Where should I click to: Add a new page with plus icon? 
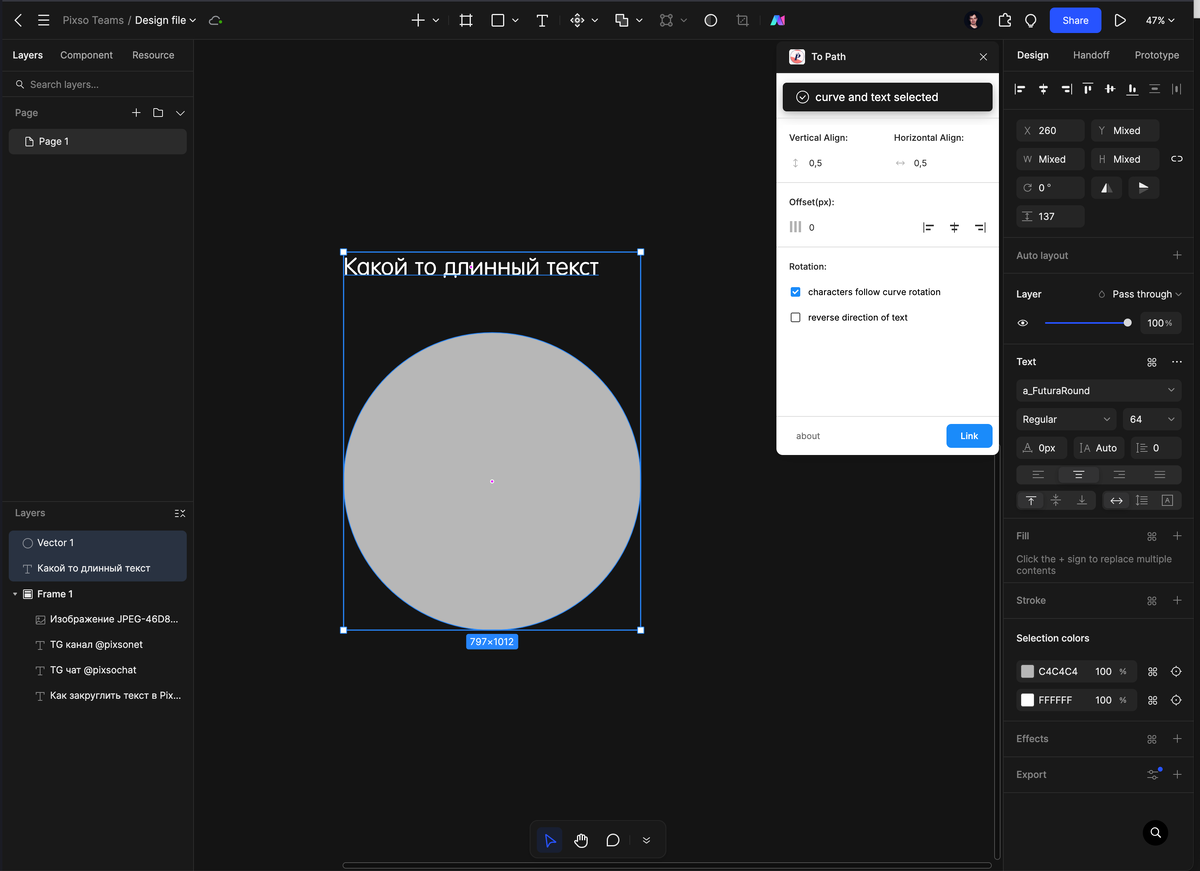pyautogui.click(x=136, y=113)
